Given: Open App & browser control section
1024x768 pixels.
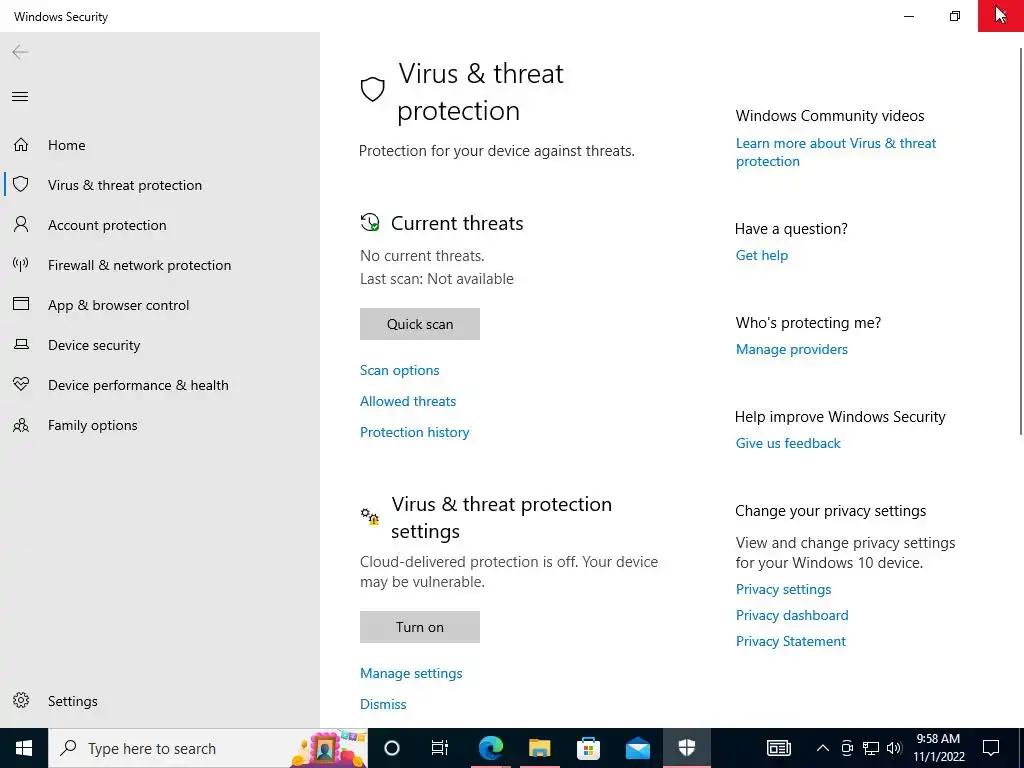Looking at the screenshot, I should pos(118,305).
